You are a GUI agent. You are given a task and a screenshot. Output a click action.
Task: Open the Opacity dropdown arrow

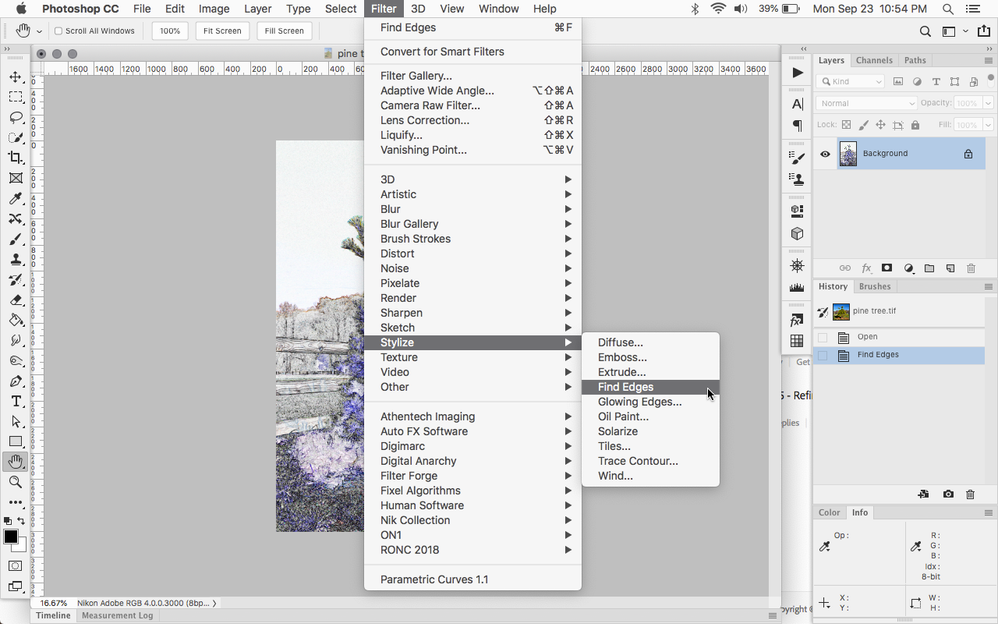pos(988,103)
